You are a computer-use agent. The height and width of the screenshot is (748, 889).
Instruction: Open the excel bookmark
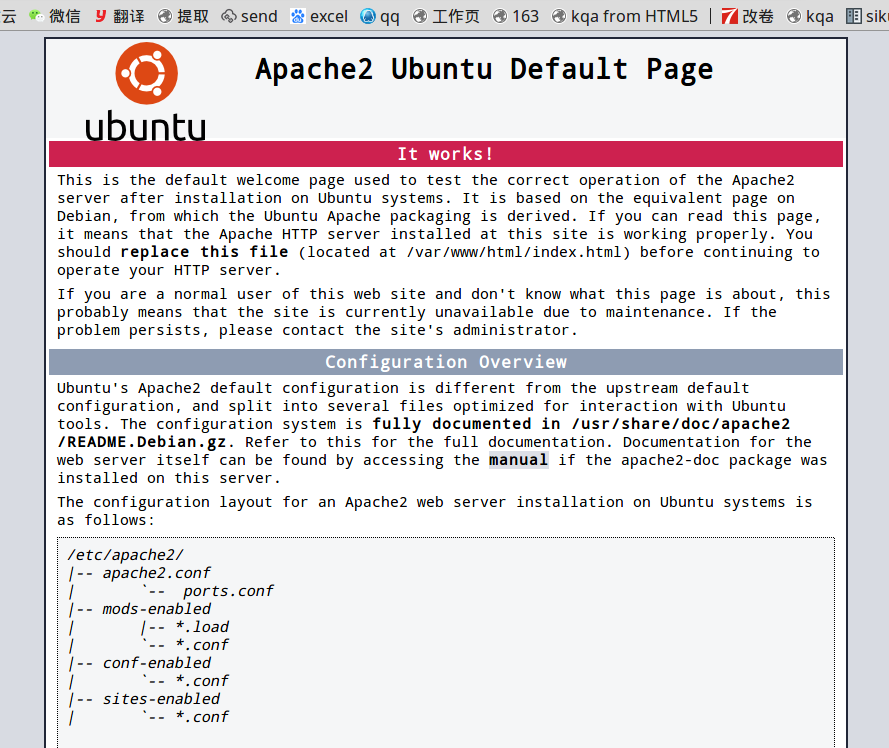[319, 16]
